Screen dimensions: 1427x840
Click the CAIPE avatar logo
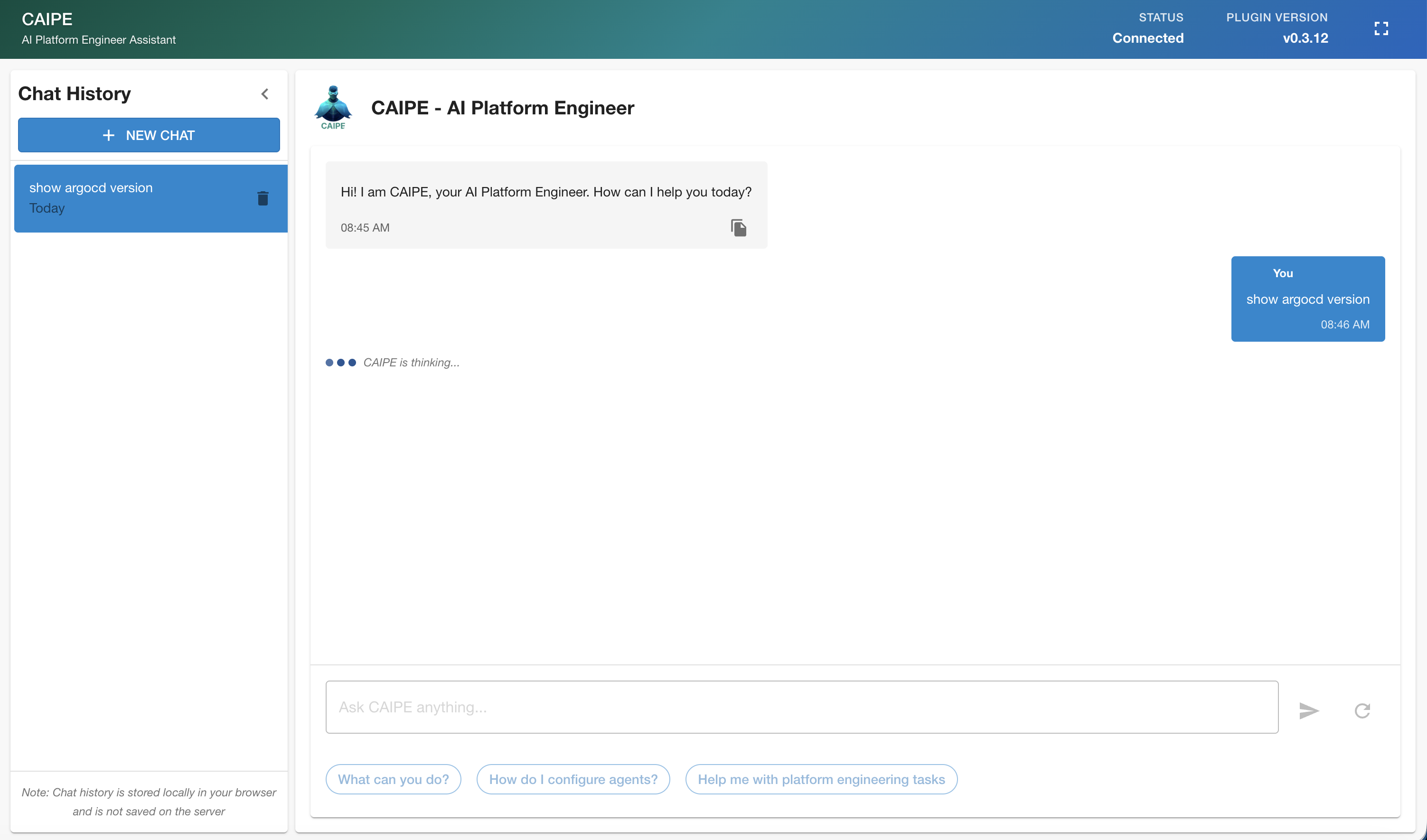coord(333,108)
